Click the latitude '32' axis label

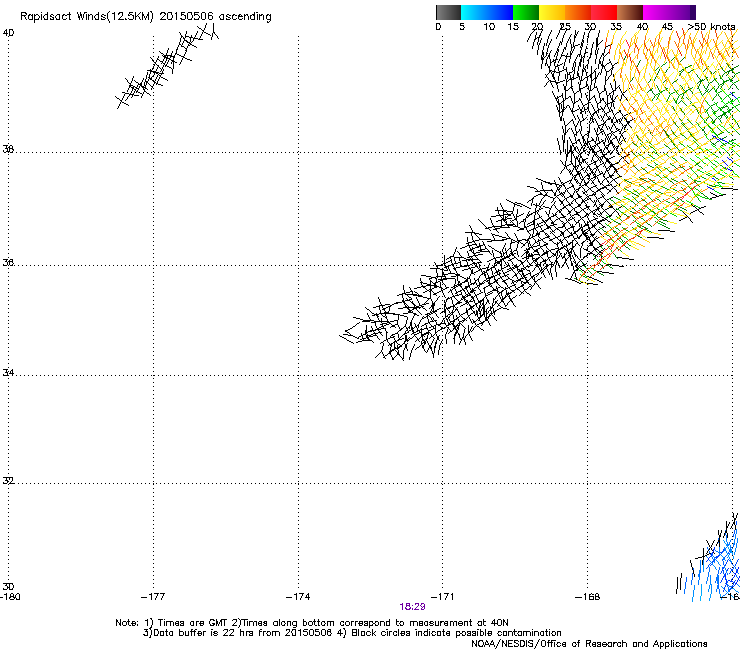[x=8, y=481]
